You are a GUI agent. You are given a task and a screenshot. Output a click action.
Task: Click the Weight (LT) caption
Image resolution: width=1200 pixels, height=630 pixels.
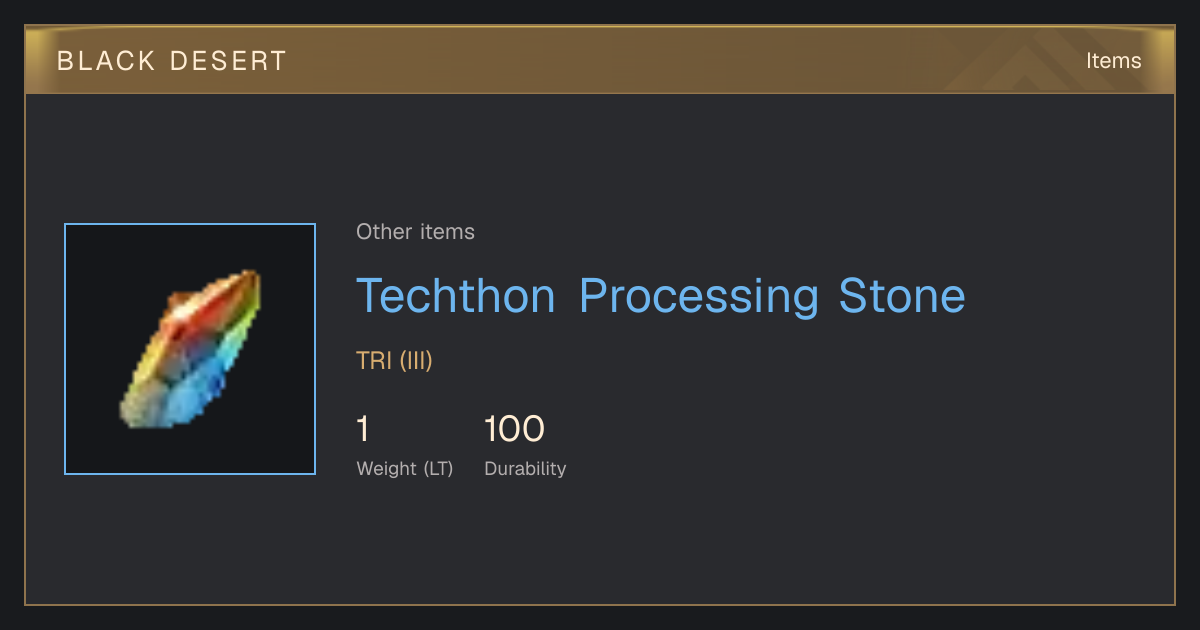pos(405,469)
